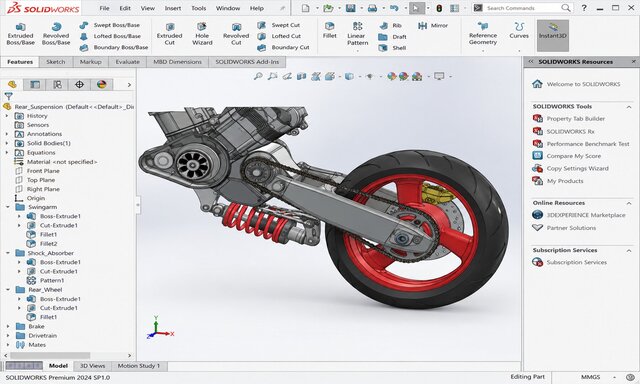
Task: Select the Revolved Boss/Base tool
Action: [x=56, y=33]
